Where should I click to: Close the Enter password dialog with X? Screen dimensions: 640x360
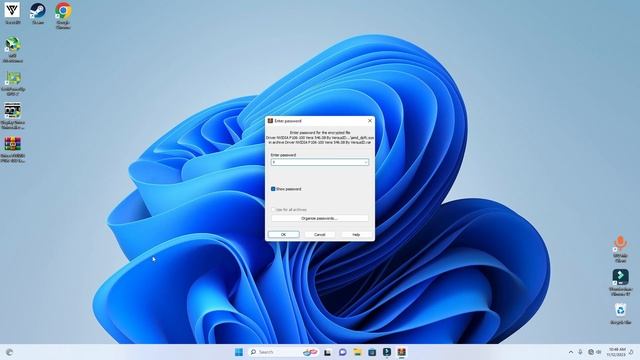point(370,121)
